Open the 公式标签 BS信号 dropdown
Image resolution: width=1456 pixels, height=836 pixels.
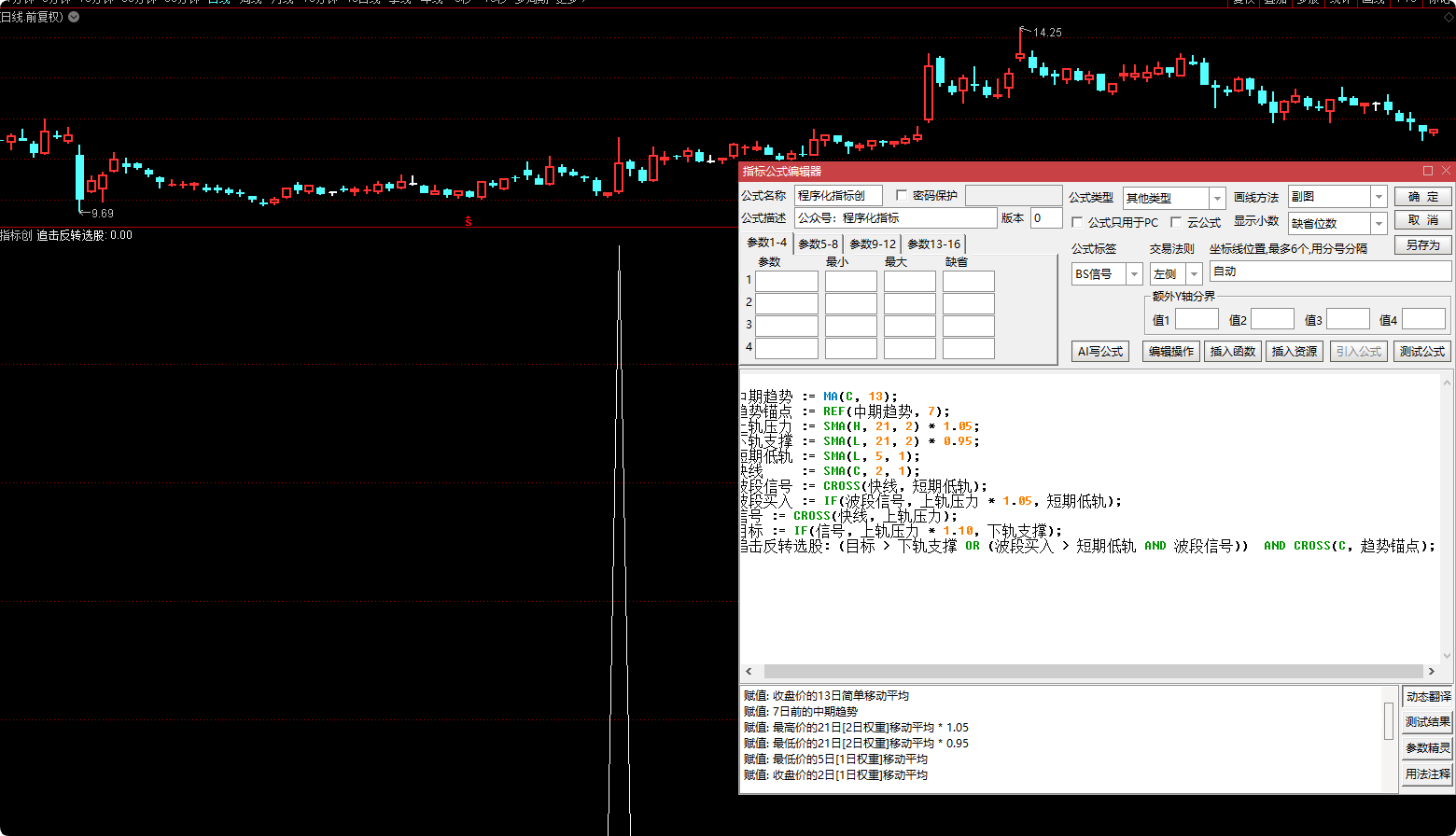click(x=1134, y=274)
